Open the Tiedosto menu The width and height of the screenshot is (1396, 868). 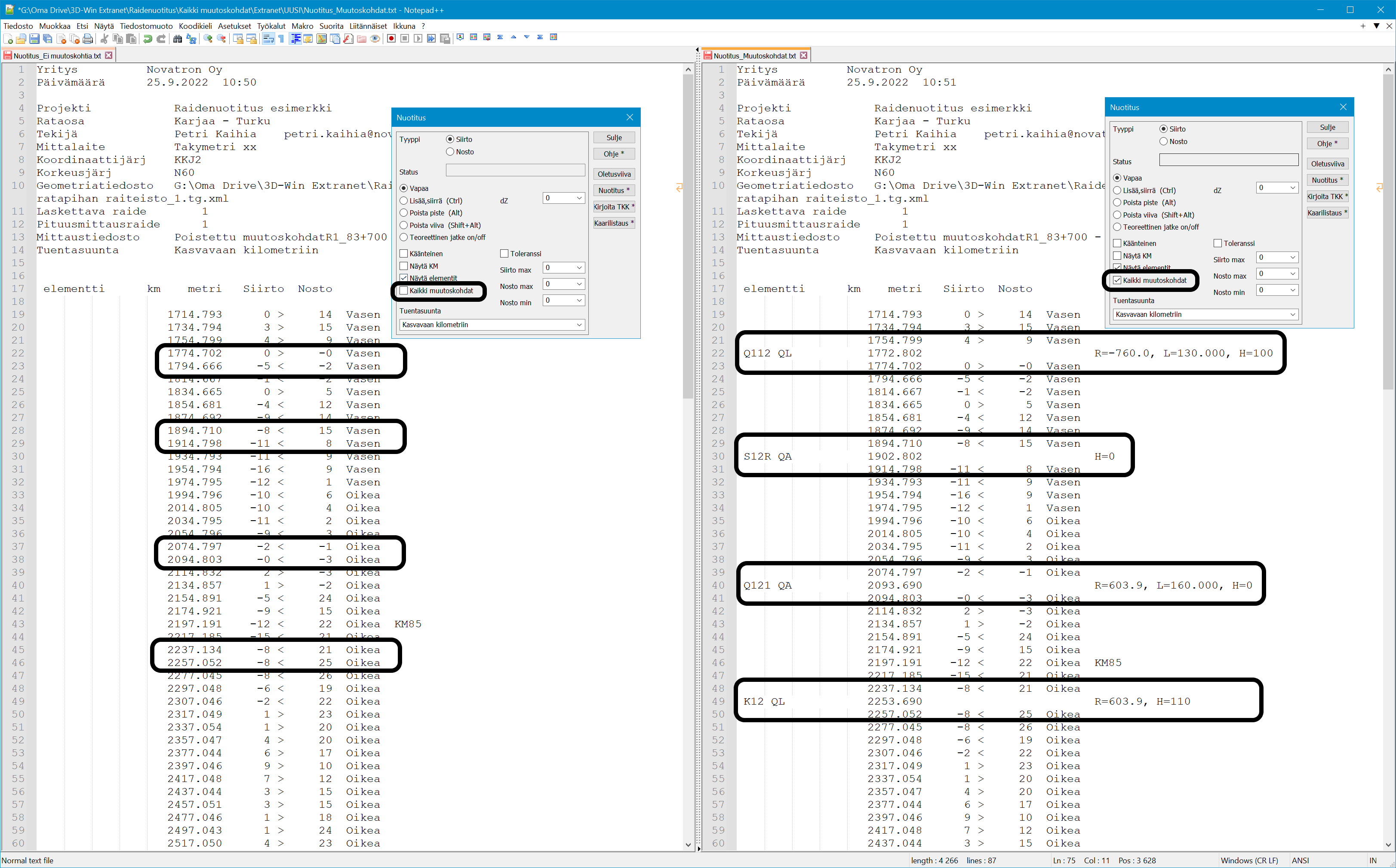[18, 26]
